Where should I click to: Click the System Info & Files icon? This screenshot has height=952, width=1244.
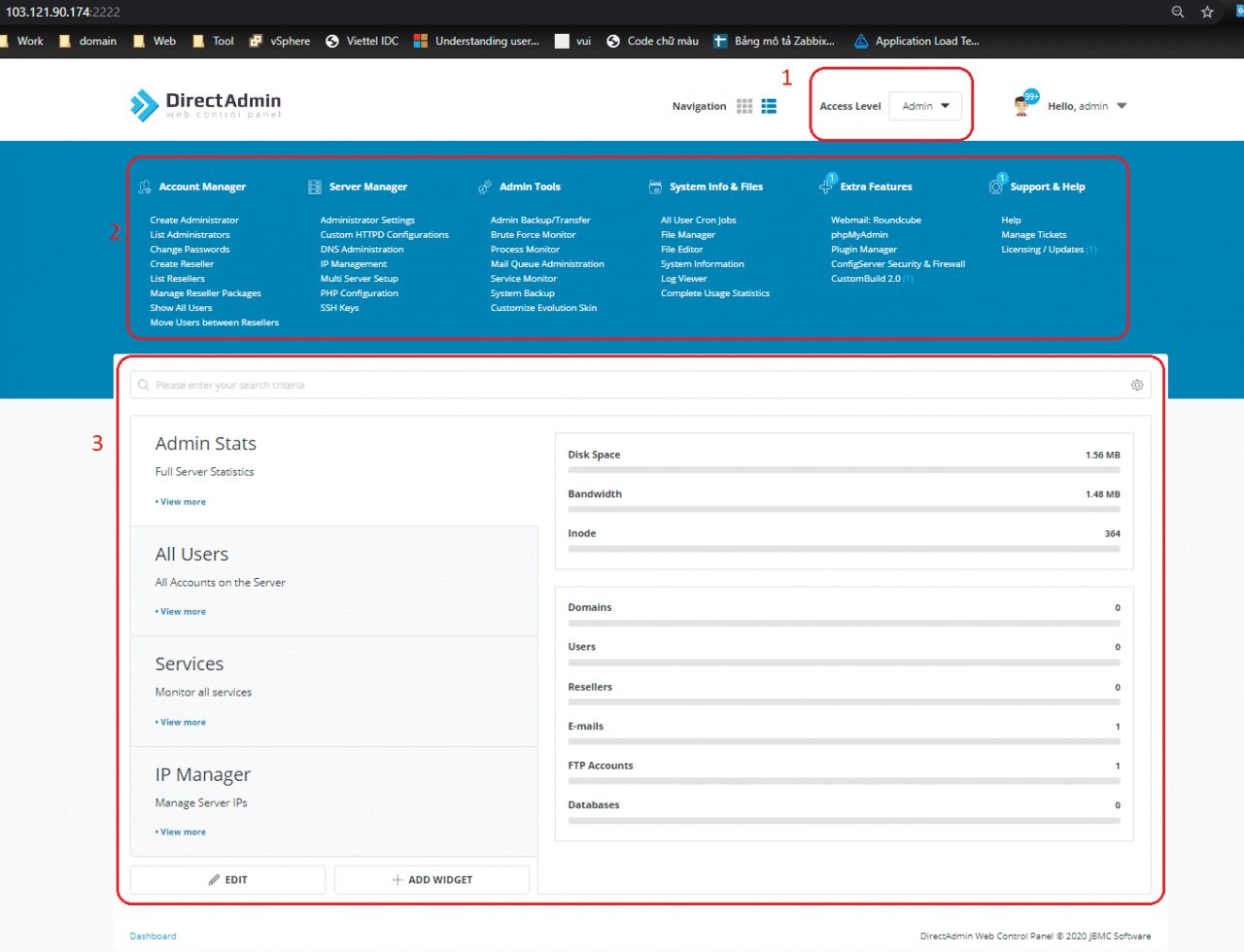coord(655,187)
